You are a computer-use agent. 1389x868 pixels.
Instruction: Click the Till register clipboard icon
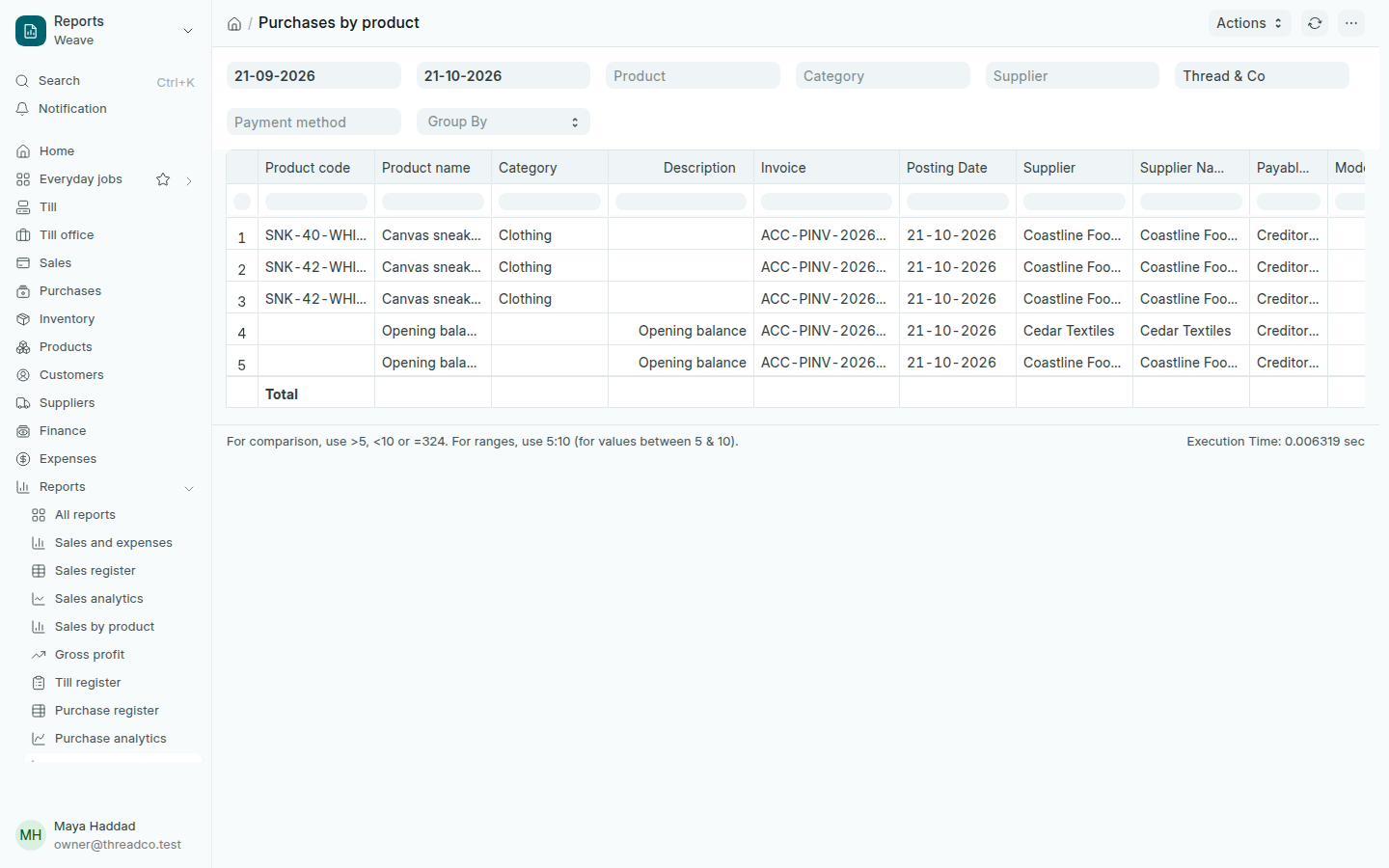[x=39, y=683]
